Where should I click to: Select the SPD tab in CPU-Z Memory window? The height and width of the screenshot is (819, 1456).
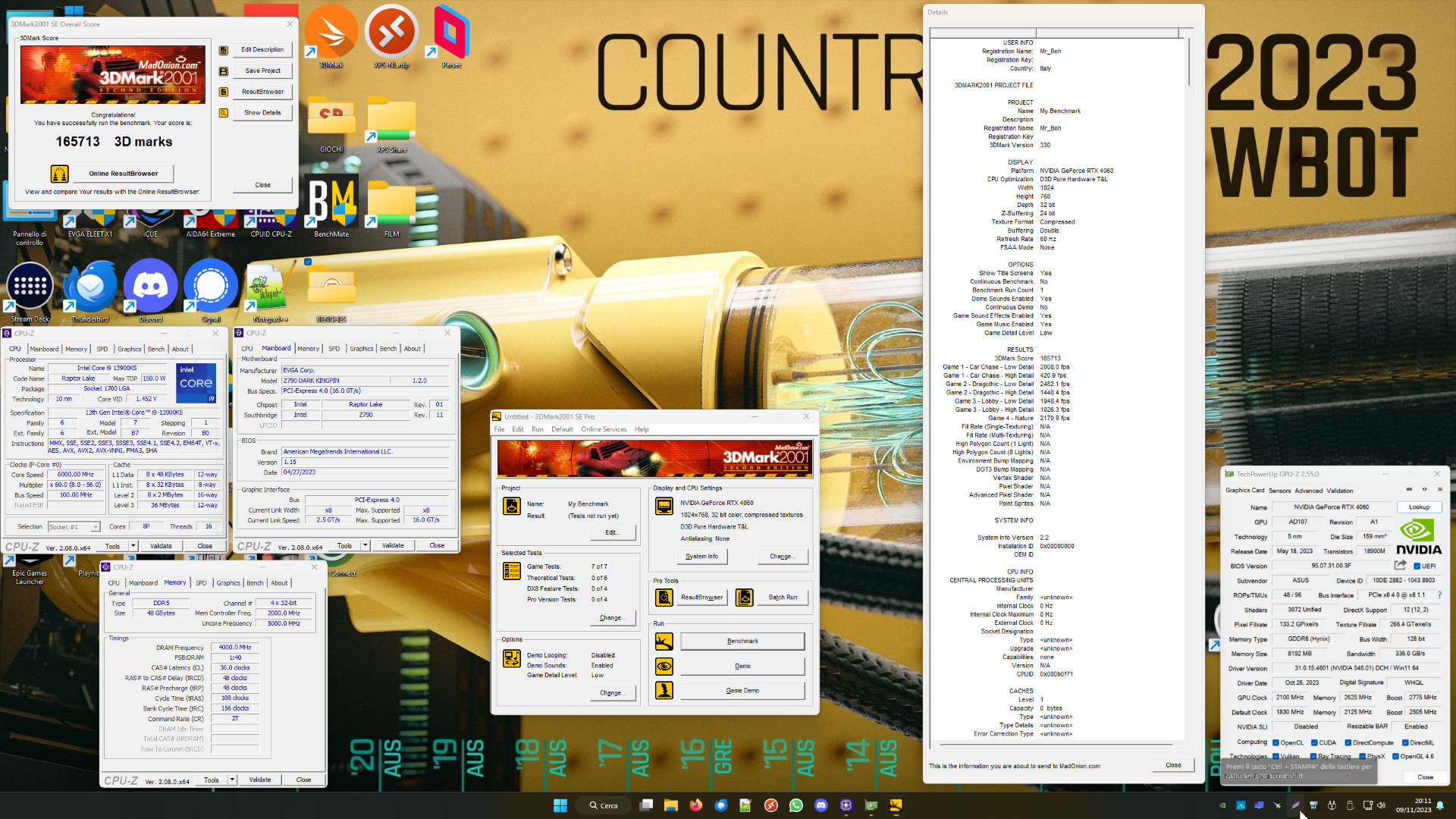pos(200,583)
